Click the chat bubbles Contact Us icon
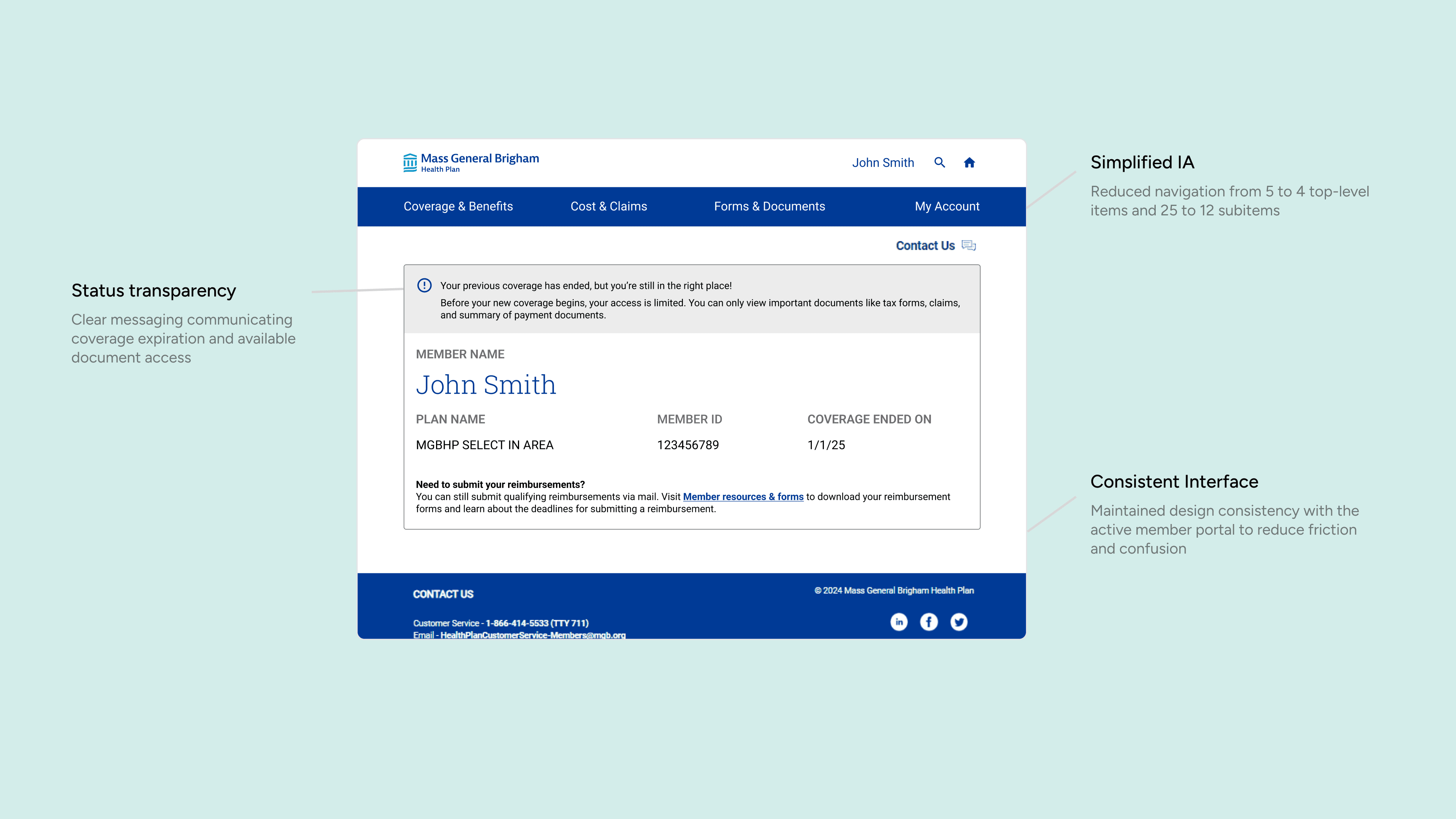This screenshot has width=1456, height=819. (969, 245)
